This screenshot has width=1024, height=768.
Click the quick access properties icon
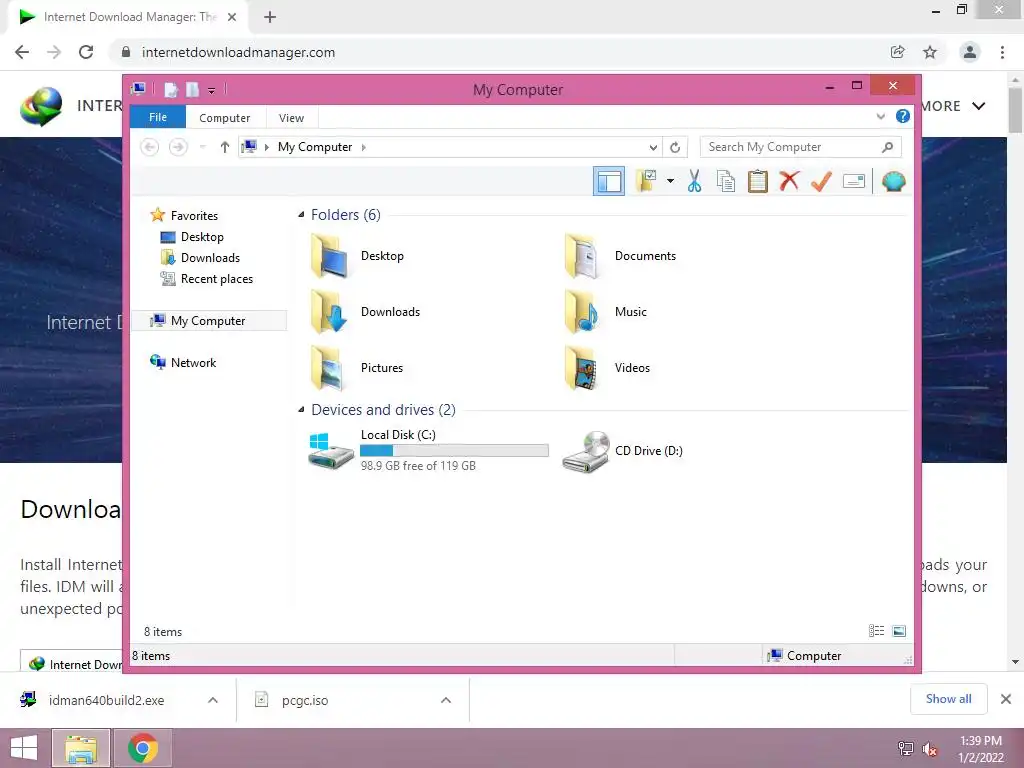pyautogui.click(x=170, y=89)
